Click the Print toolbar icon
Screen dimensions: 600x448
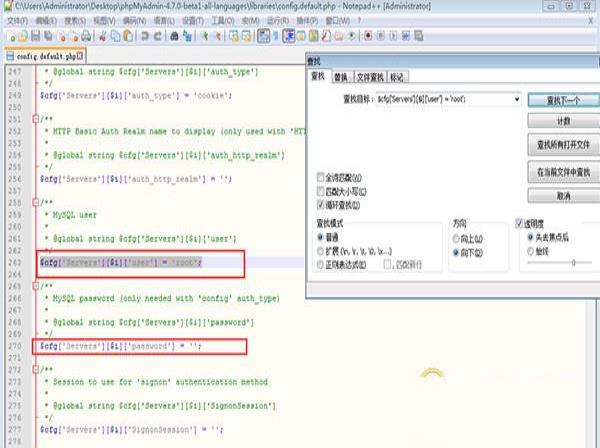(88, 36)
